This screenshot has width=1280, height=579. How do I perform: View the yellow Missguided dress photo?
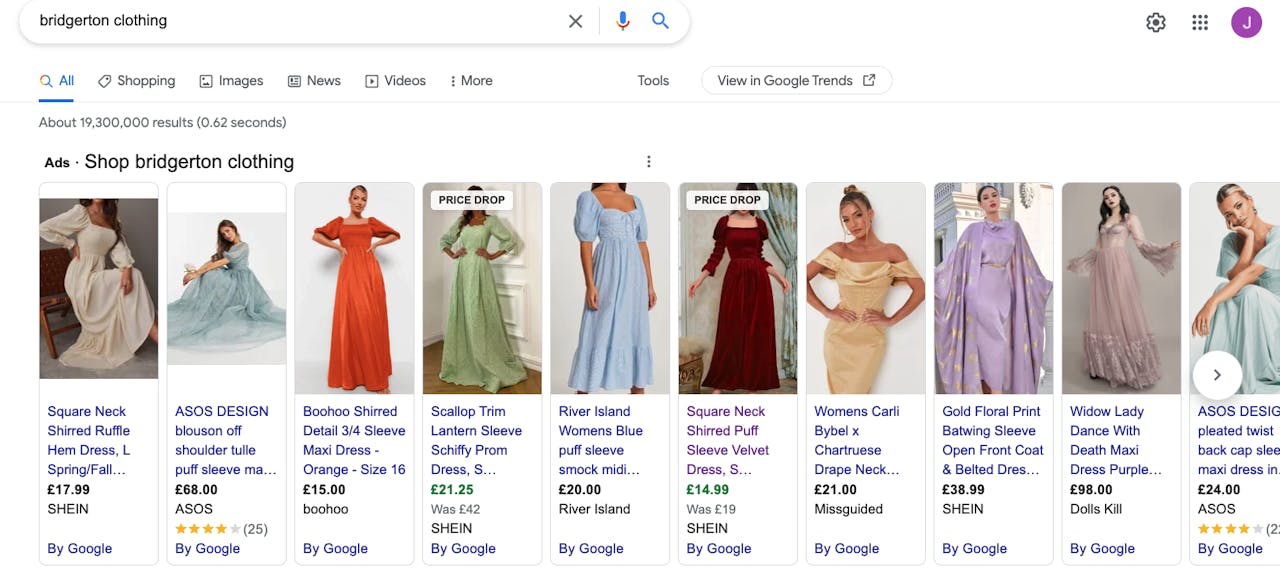click(x=866, y=288)
